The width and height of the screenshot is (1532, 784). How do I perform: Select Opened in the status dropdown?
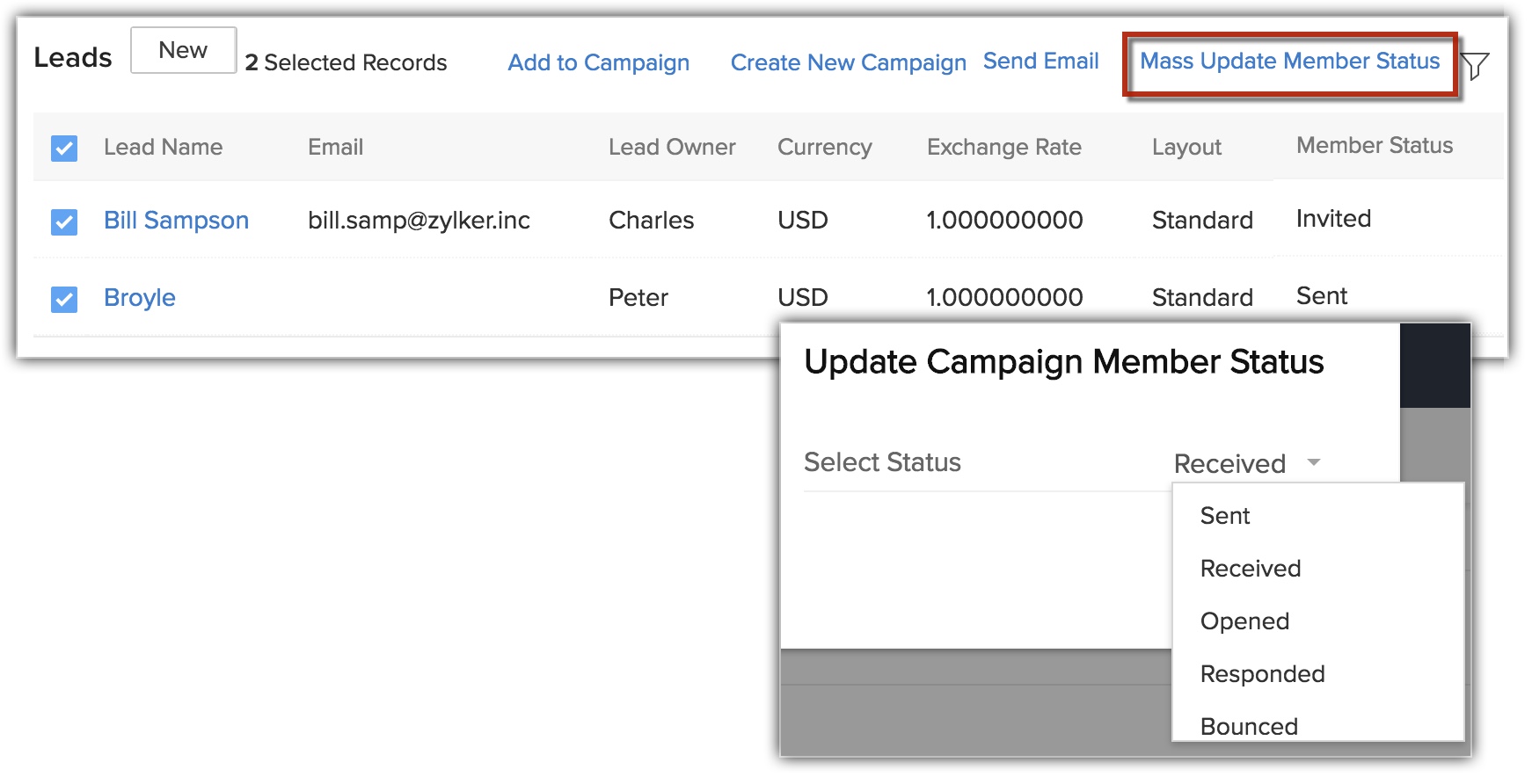coord(1244,621)
